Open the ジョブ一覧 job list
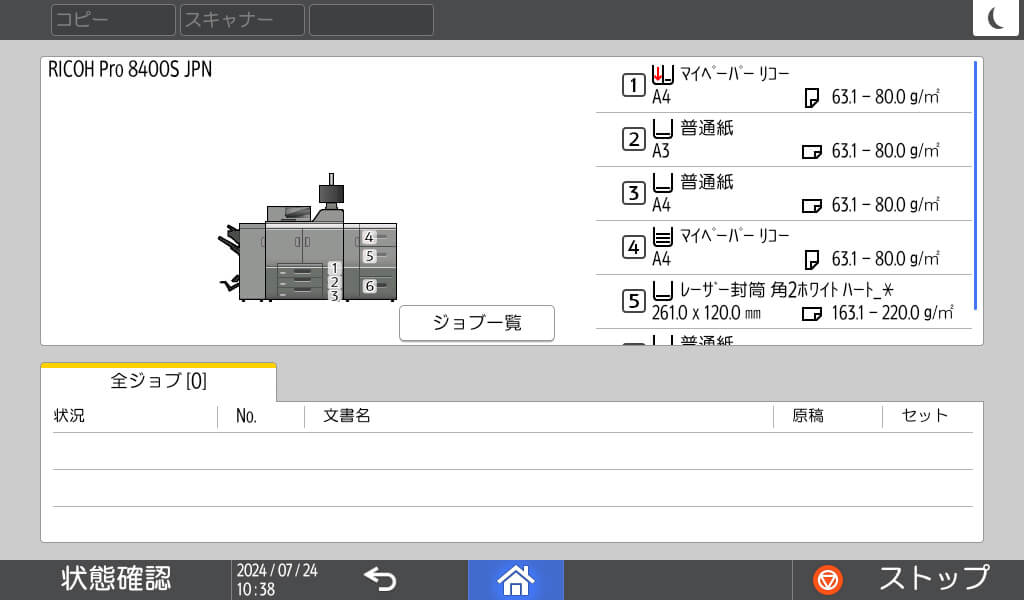Viewport: 1024px width, 600px height. (477, 323)
